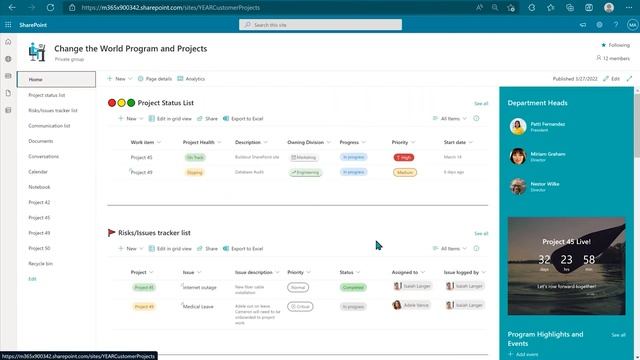
Task: Click the browser back arrow
Action: tap(12, 7)
